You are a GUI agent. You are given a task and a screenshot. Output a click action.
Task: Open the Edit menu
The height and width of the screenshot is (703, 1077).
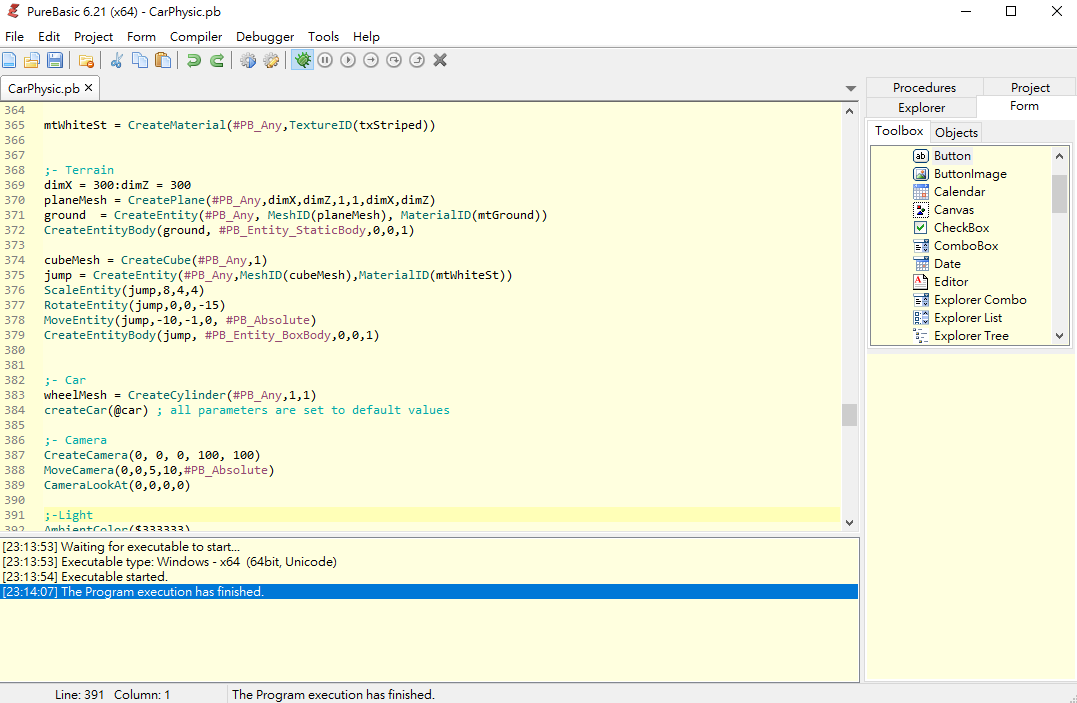49,36
